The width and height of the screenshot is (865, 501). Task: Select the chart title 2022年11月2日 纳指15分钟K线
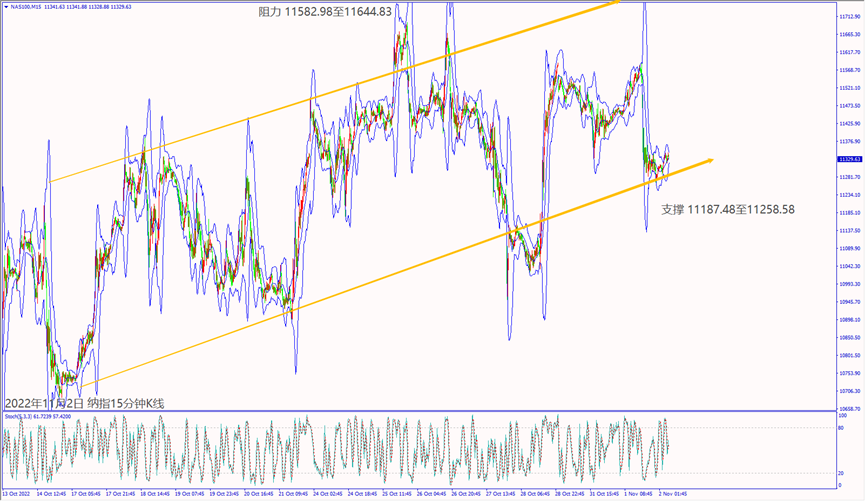(84, 403)
